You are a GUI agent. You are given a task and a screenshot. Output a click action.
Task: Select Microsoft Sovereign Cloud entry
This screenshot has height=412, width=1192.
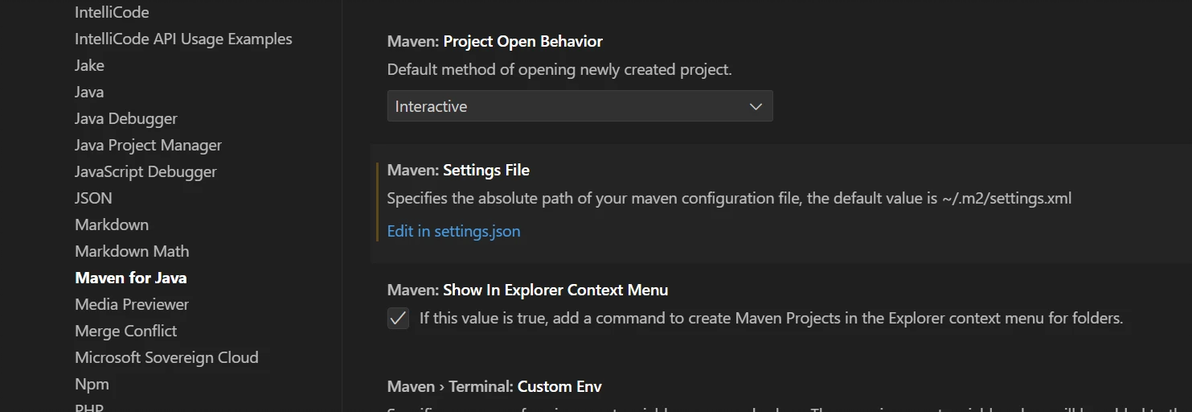(166, 357)
